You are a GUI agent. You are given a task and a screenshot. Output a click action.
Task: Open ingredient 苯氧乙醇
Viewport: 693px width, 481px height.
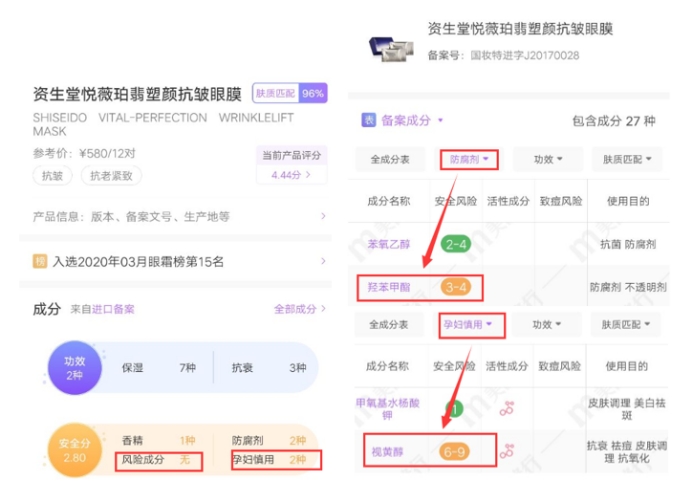point(389,244)
